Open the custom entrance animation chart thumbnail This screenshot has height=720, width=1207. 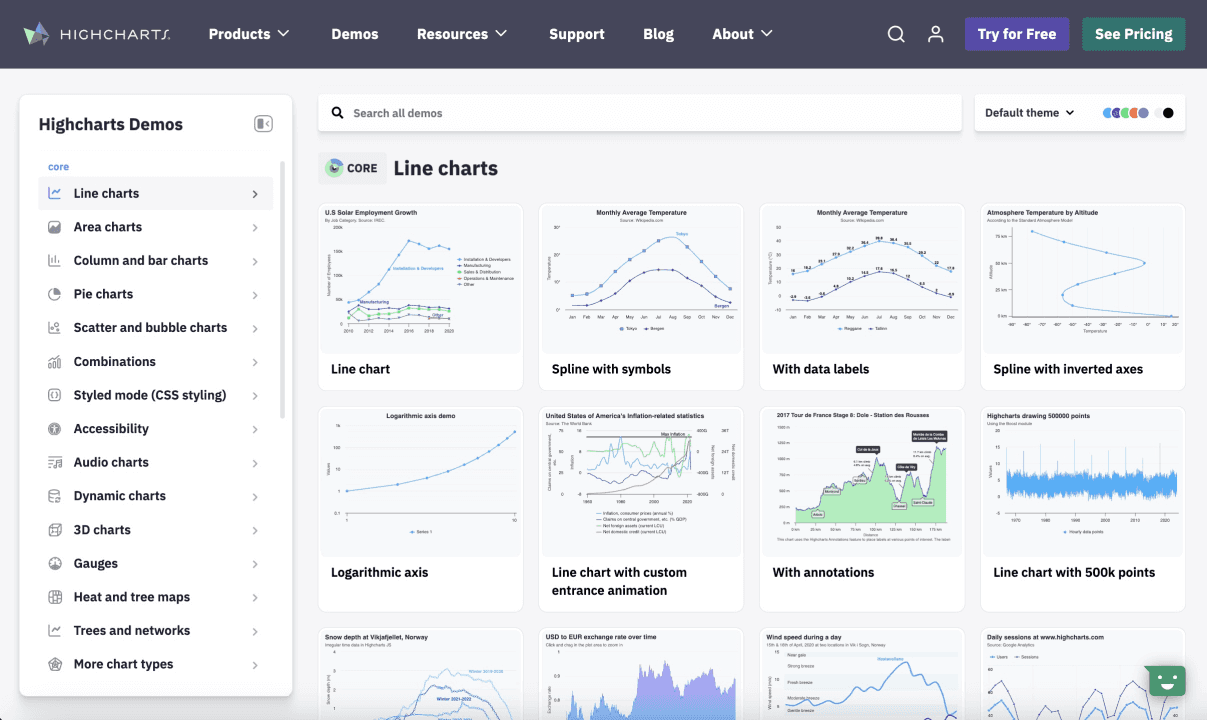click(x=641, y=482)
